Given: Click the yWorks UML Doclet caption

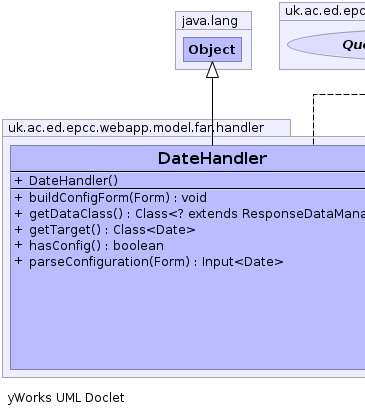Looking at the screenshot, I should [x=66, y=398].
